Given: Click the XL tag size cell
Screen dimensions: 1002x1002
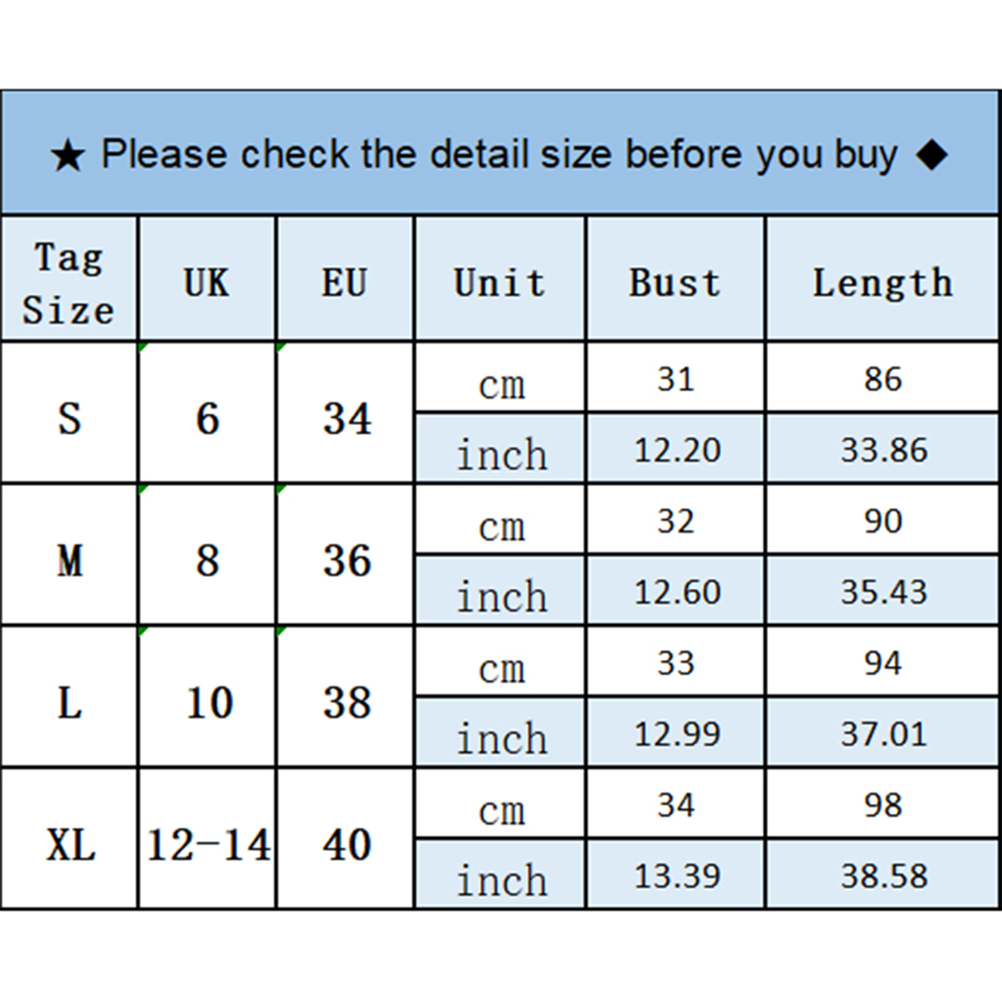Looking at the screenshot, I should coord(70,846).
